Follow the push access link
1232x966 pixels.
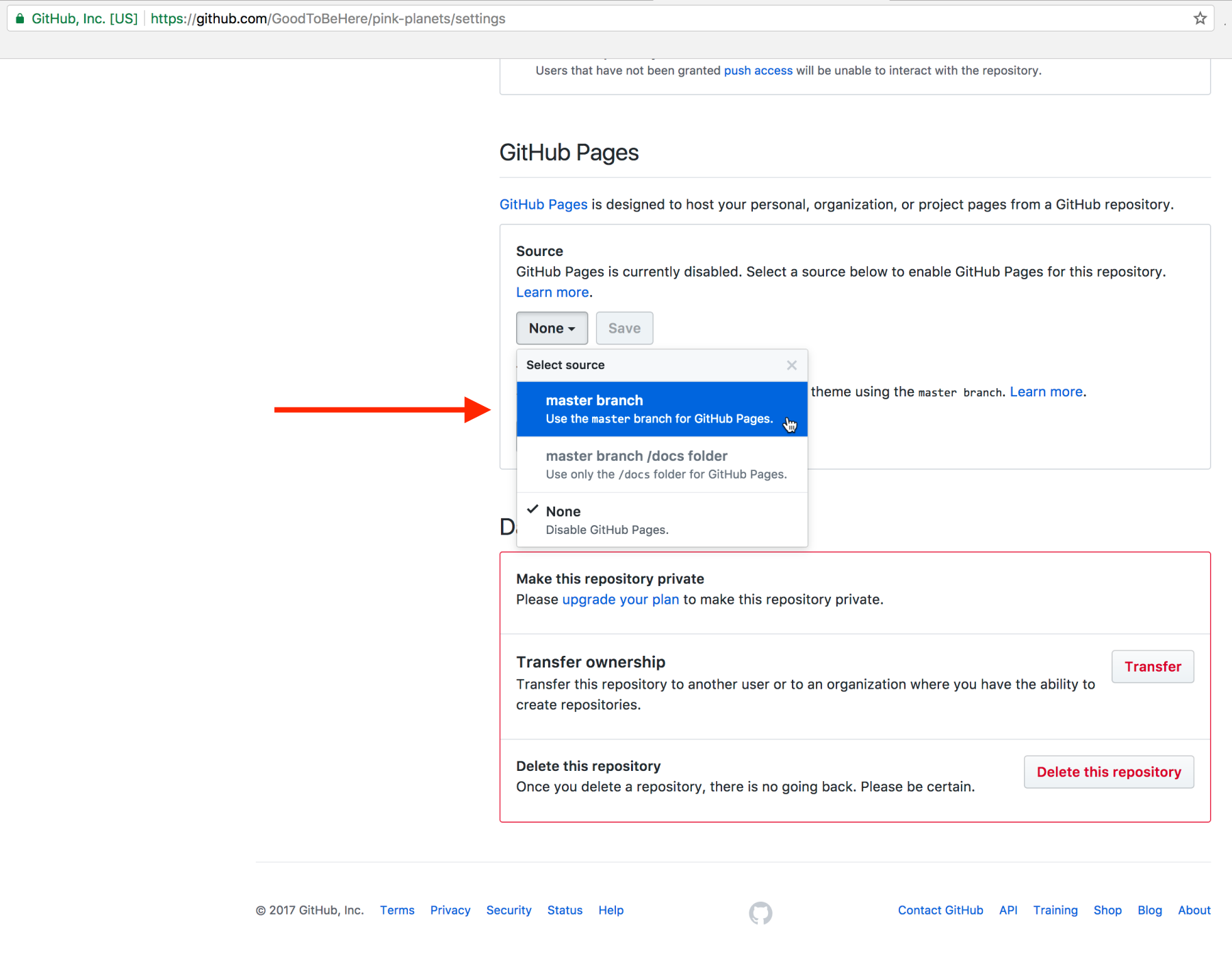click(x=758, y=71)
